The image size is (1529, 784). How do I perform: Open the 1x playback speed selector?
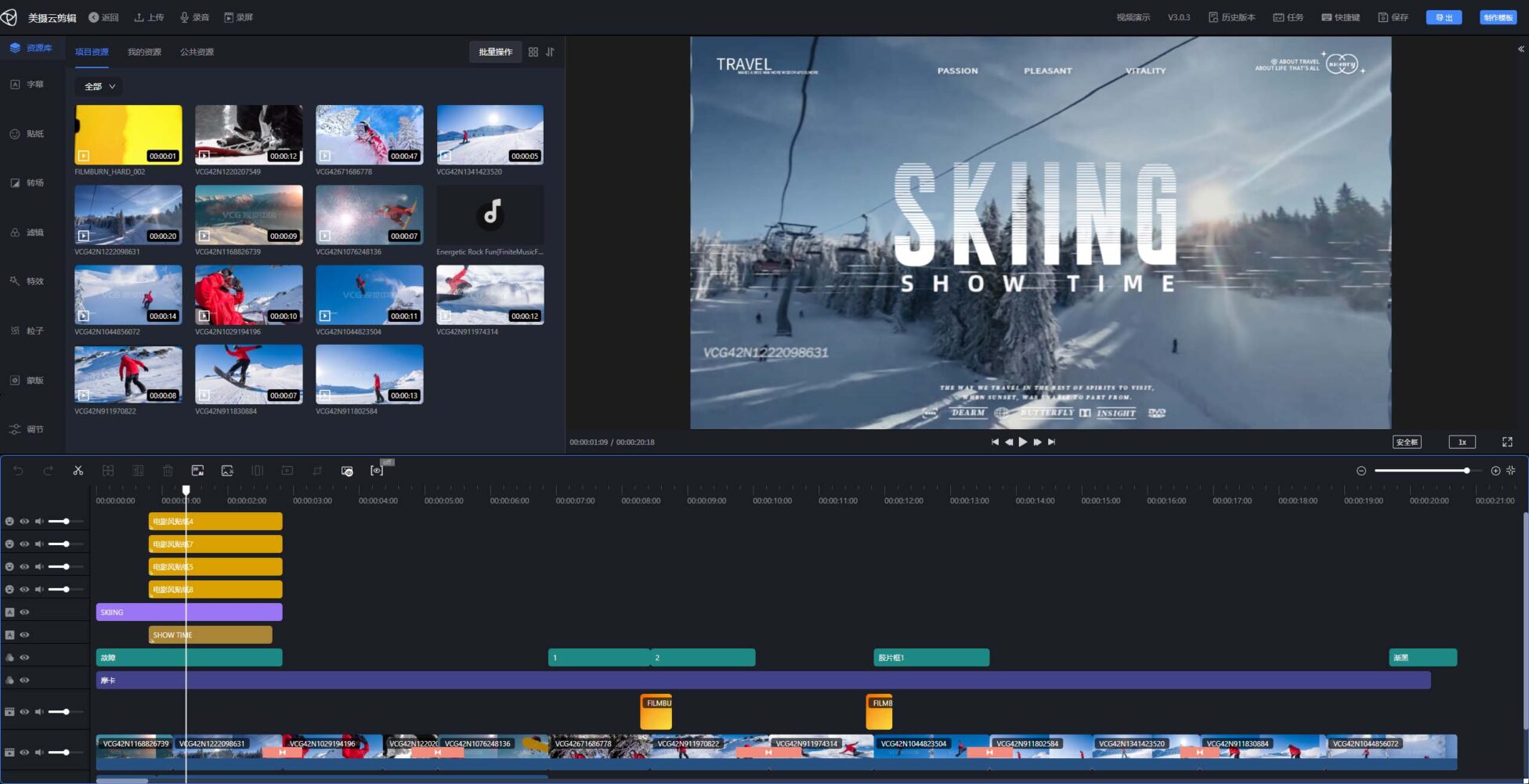1462,443
